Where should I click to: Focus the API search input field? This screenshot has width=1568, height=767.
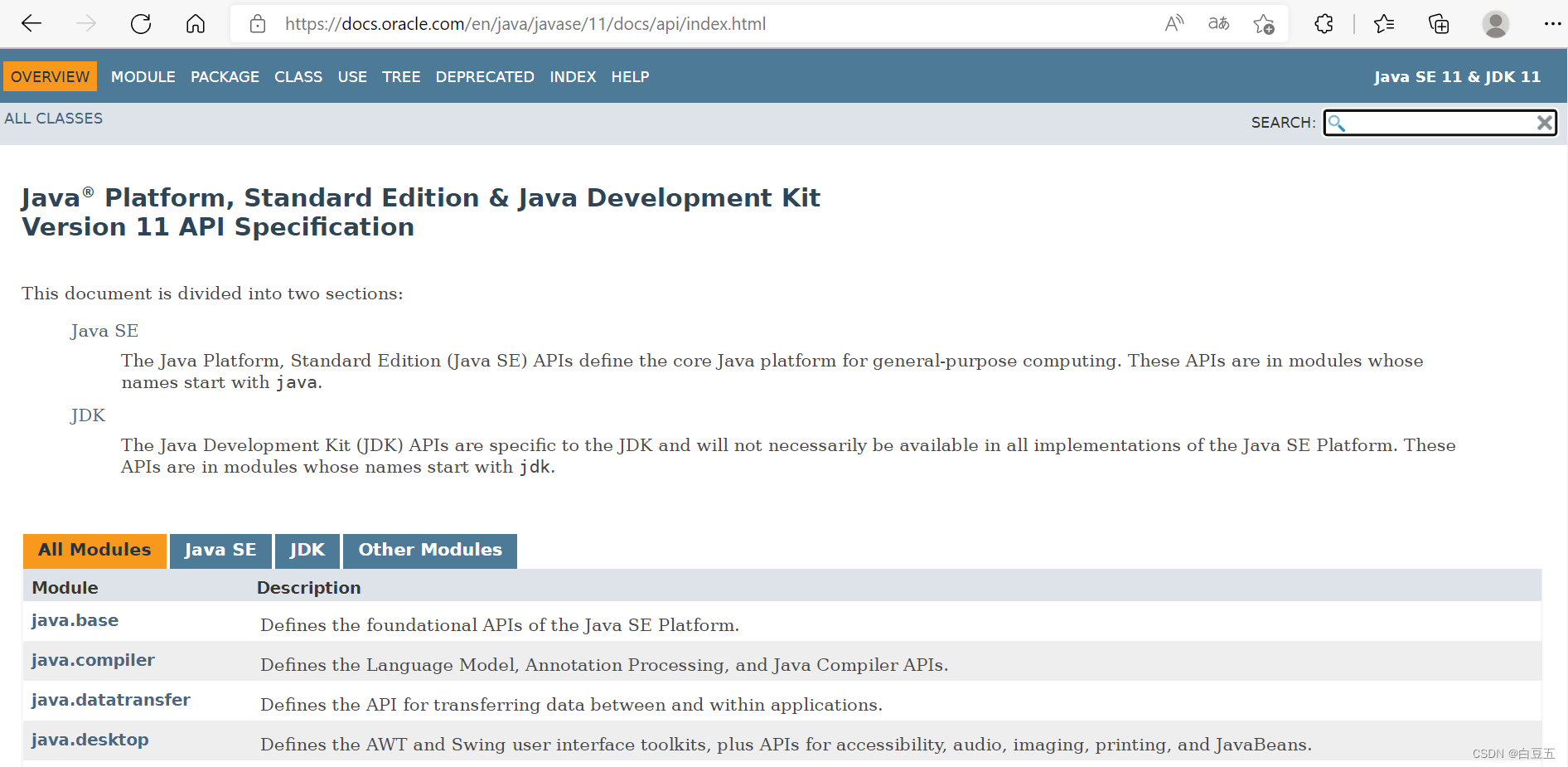tap(1440, 123)
